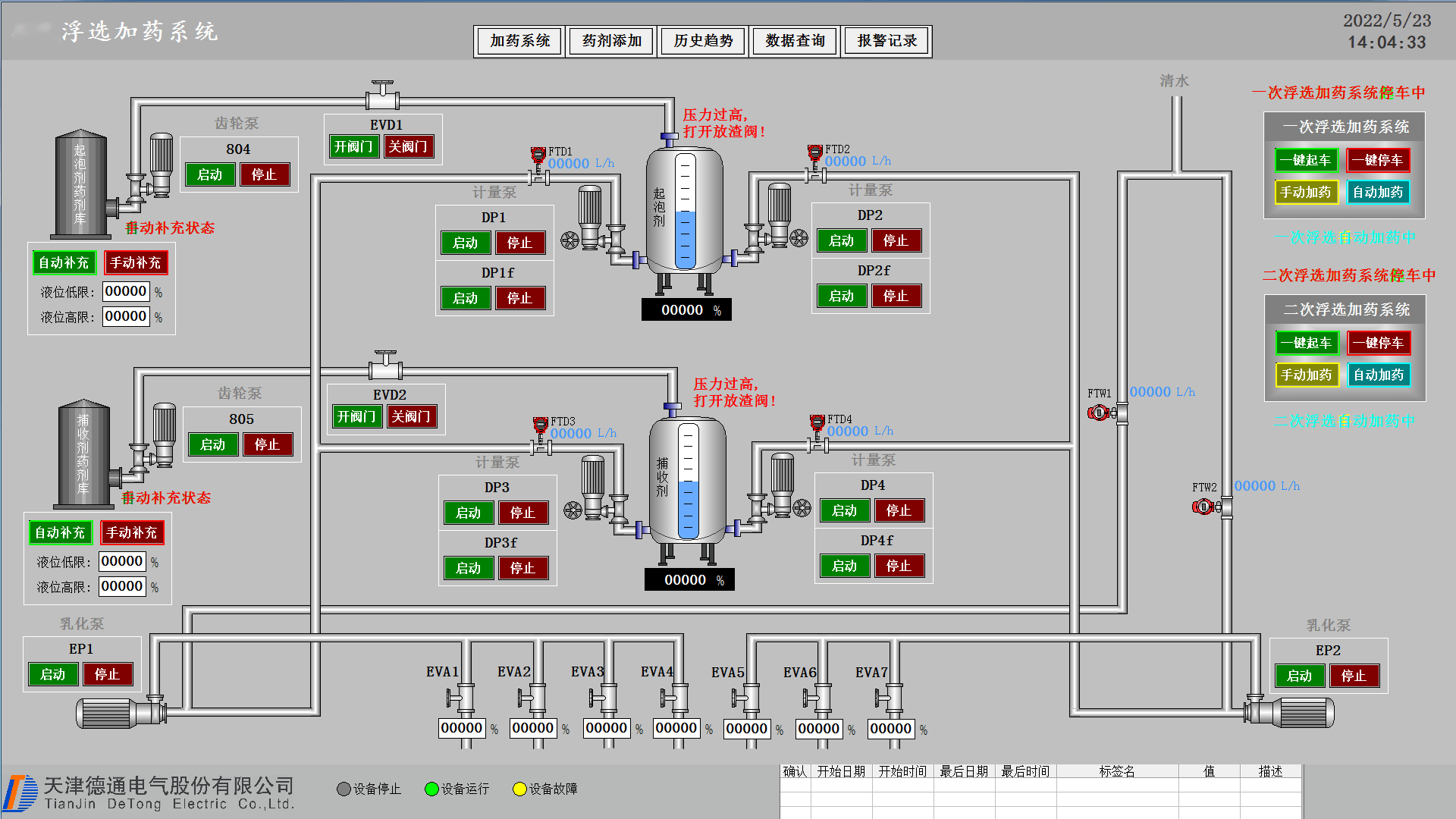1456x819 pixels.
Task: Start gear pump 804
Action: (x=210, y=174)
